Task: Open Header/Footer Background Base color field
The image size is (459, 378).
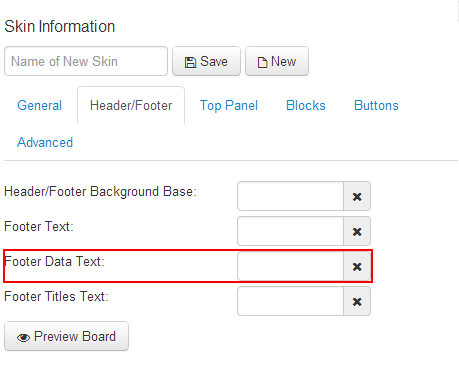Action: [290, 196]
